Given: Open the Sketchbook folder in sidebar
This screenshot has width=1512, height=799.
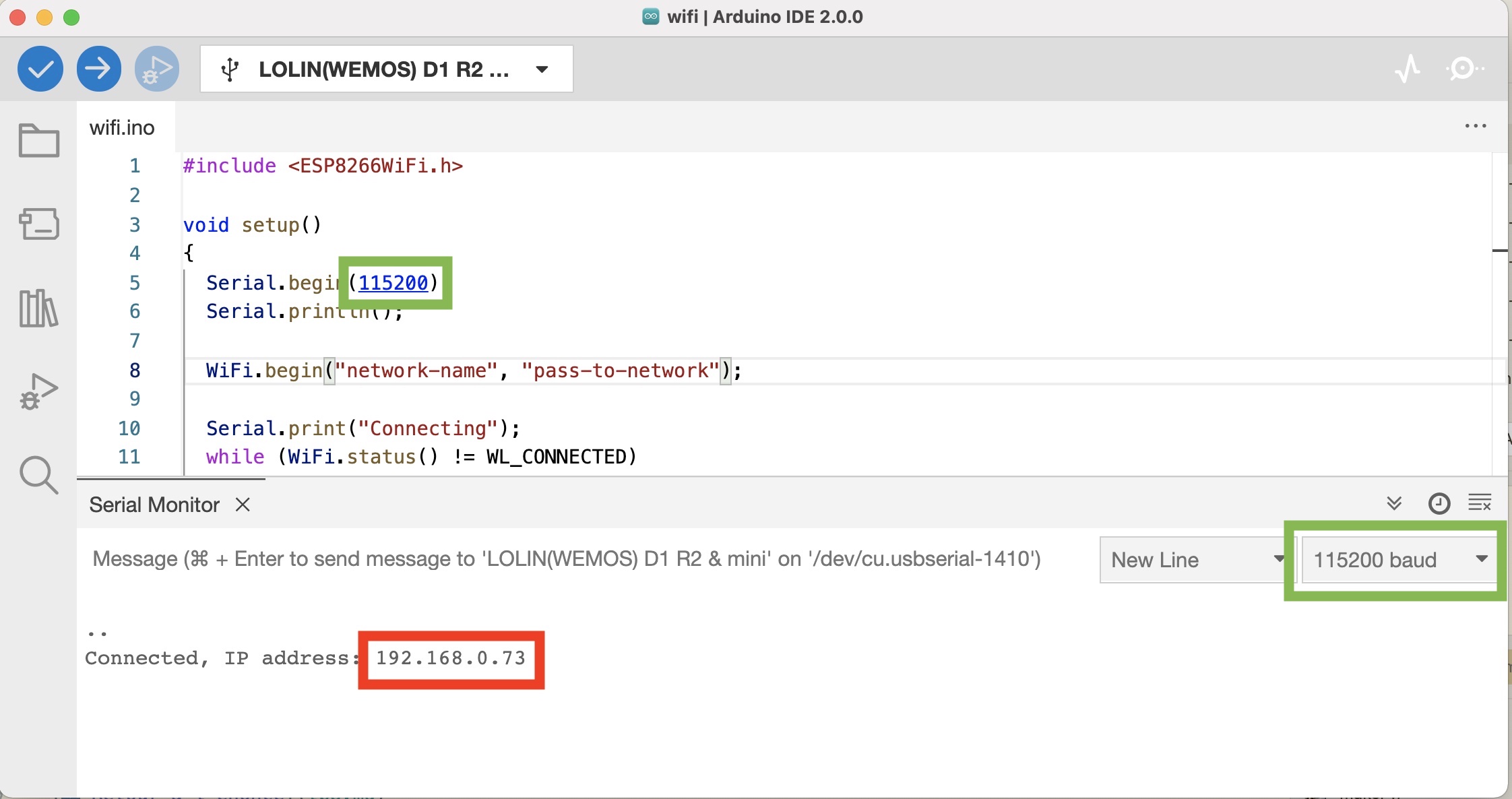Looking at the screenshot, I should pos(39,141).
